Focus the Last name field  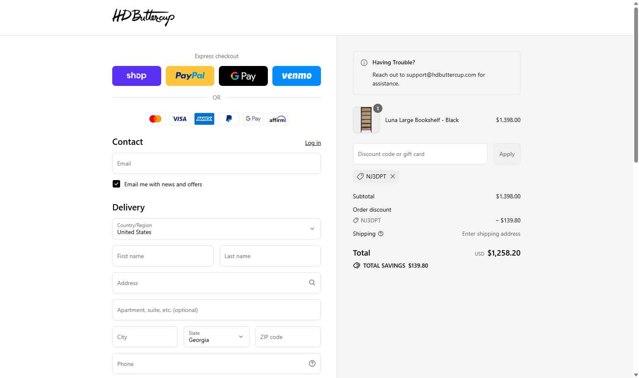point(270,256)
